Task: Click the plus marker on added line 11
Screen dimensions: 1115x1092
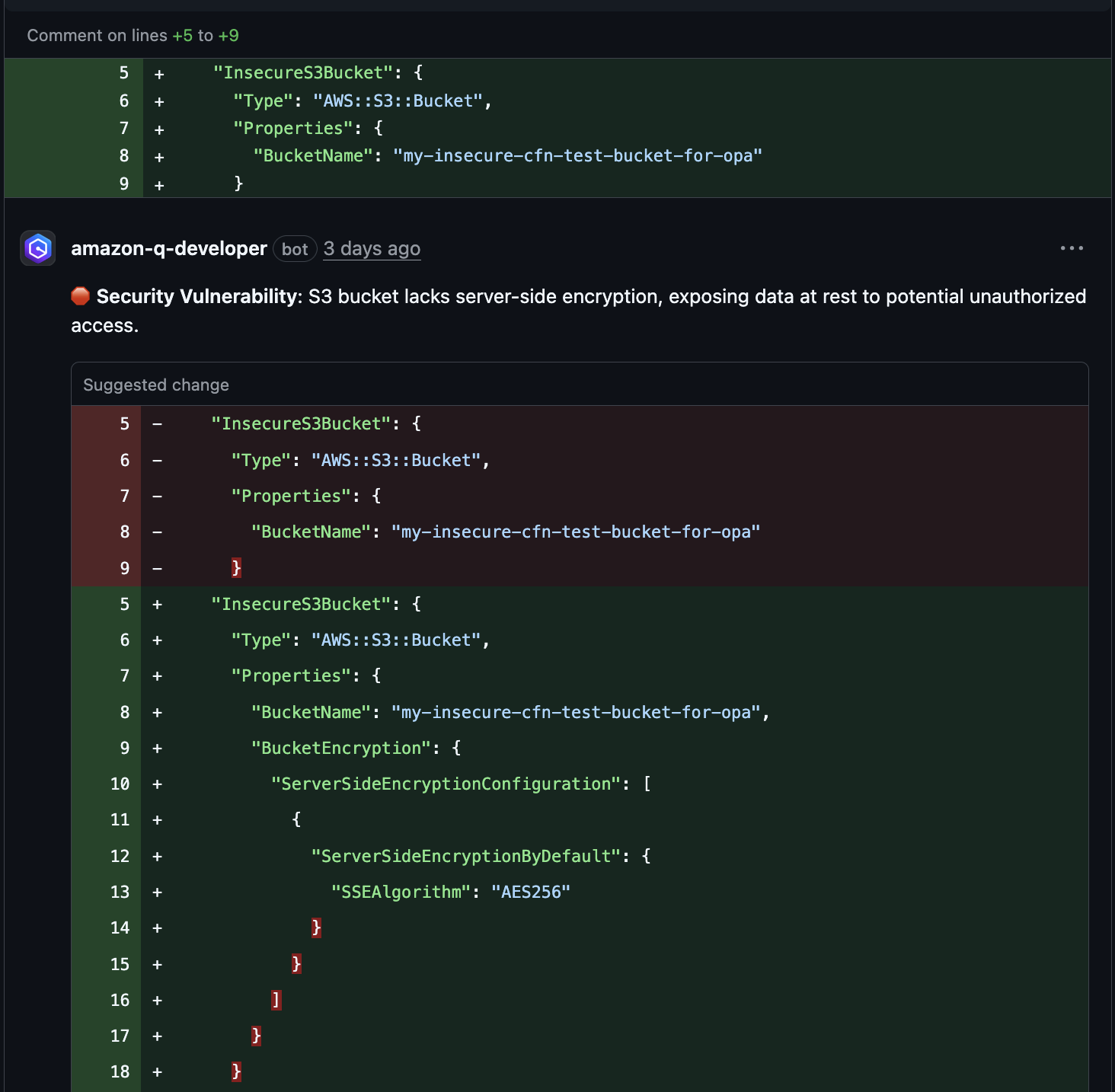Action: point(158,820)
